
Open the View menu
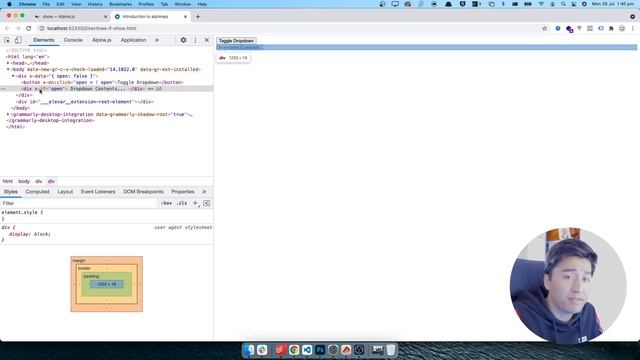[76, 4]
